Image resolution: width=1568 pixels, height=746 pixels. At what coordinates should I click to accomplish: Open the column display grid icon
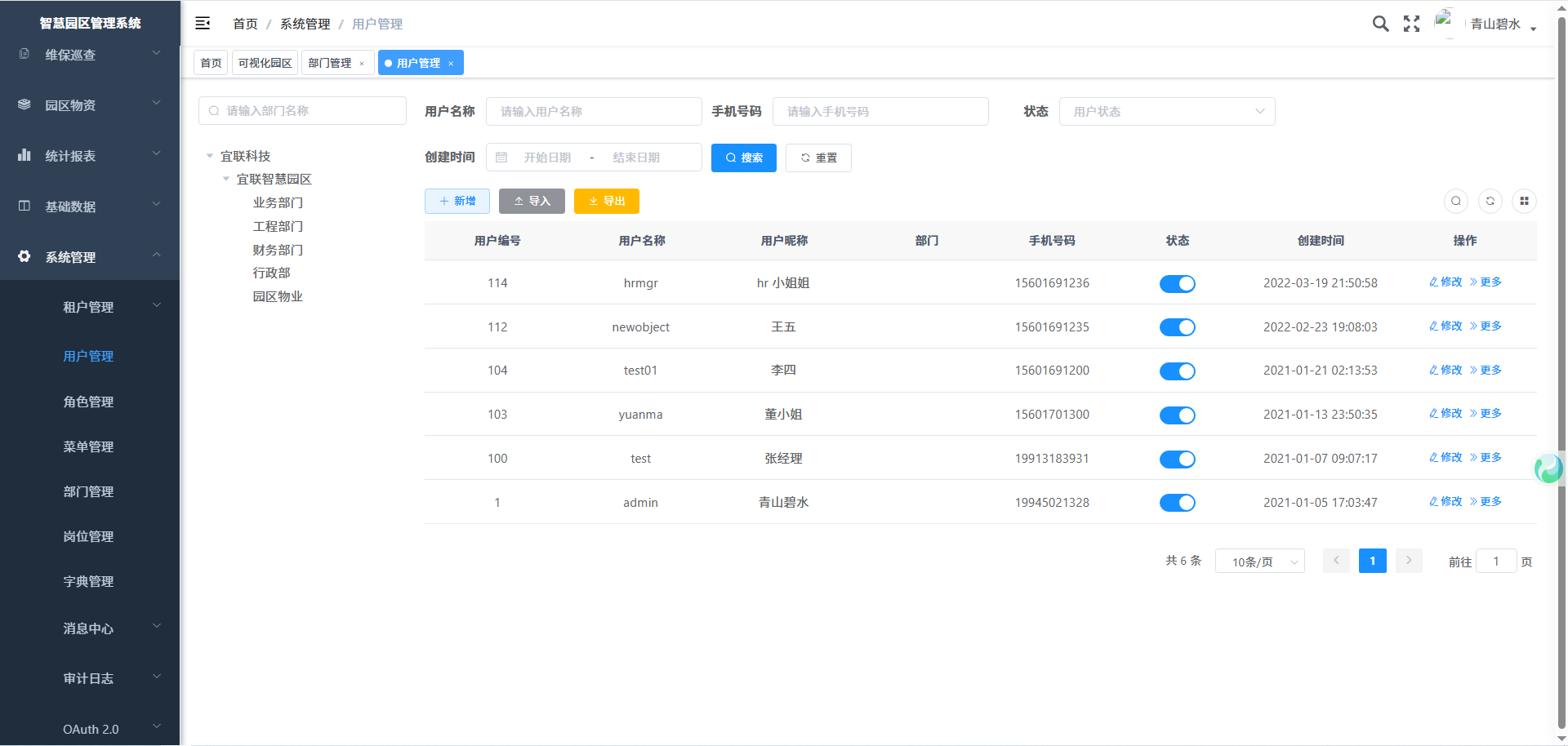click(x=1524, y=201)
